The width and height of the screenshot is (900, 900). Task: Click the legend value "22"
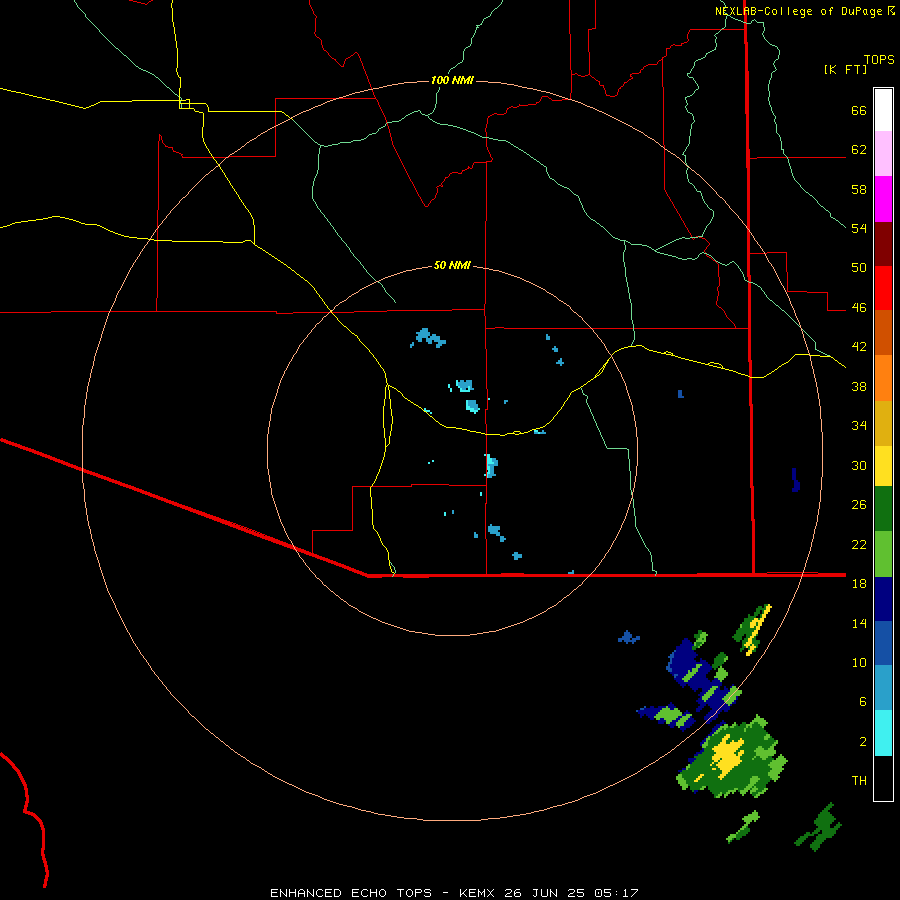tap(859, 544)
